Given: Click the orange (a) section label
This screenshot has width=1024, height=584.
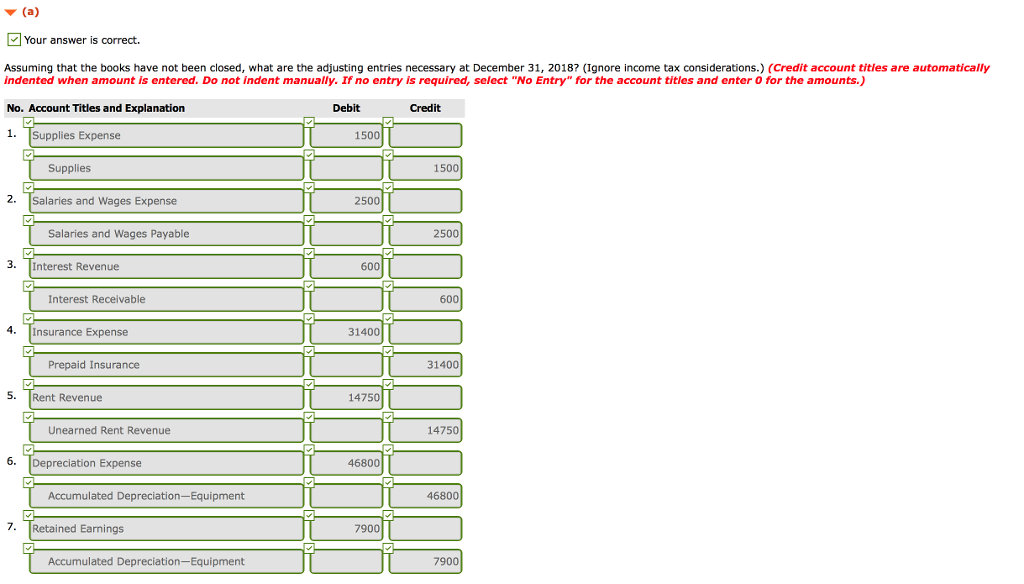Looking at the screenshot, I should (28, 12).
